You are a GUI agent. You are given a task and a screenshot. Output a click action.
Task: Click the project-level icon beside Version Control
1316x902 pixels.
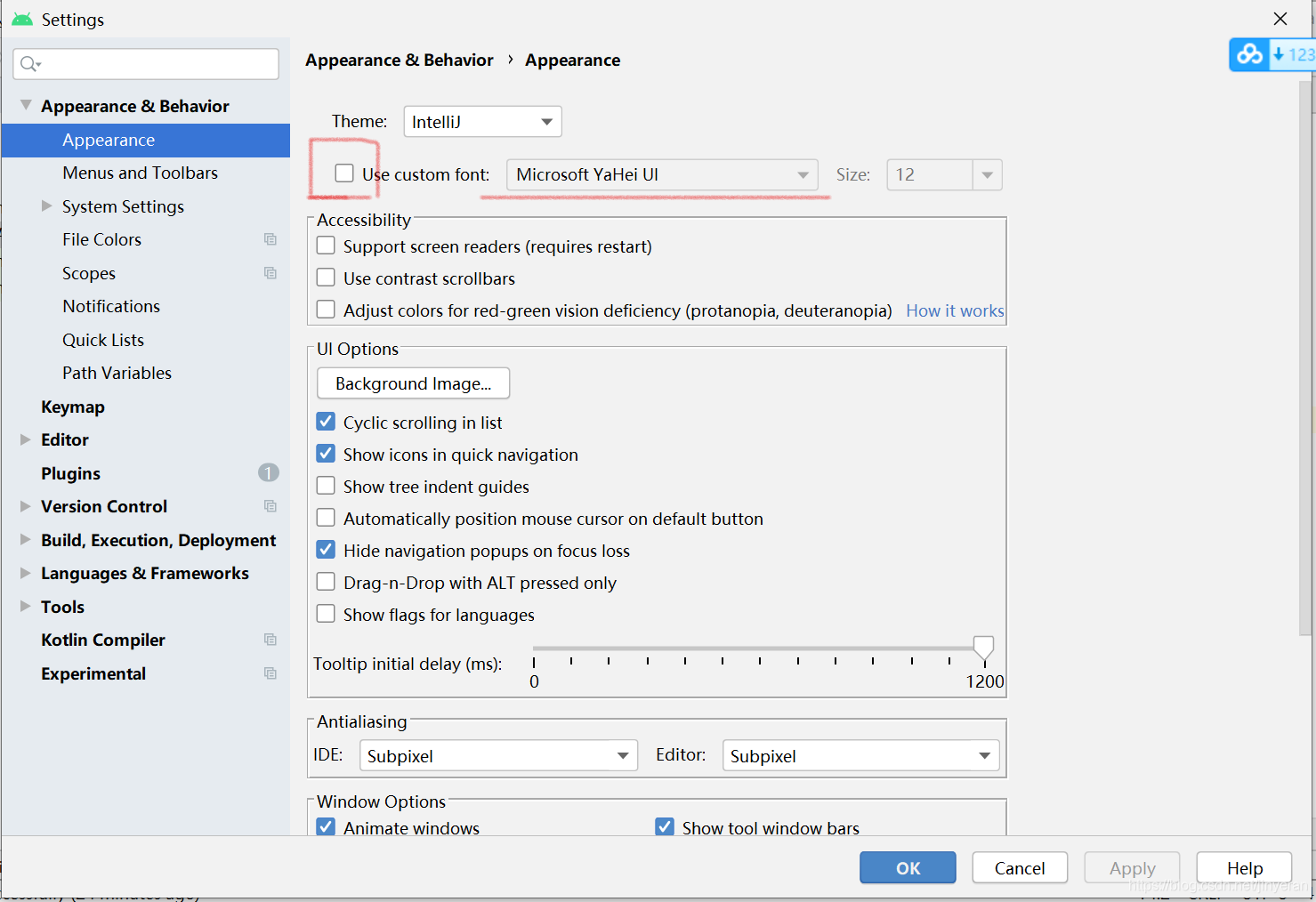coord(270,506)
